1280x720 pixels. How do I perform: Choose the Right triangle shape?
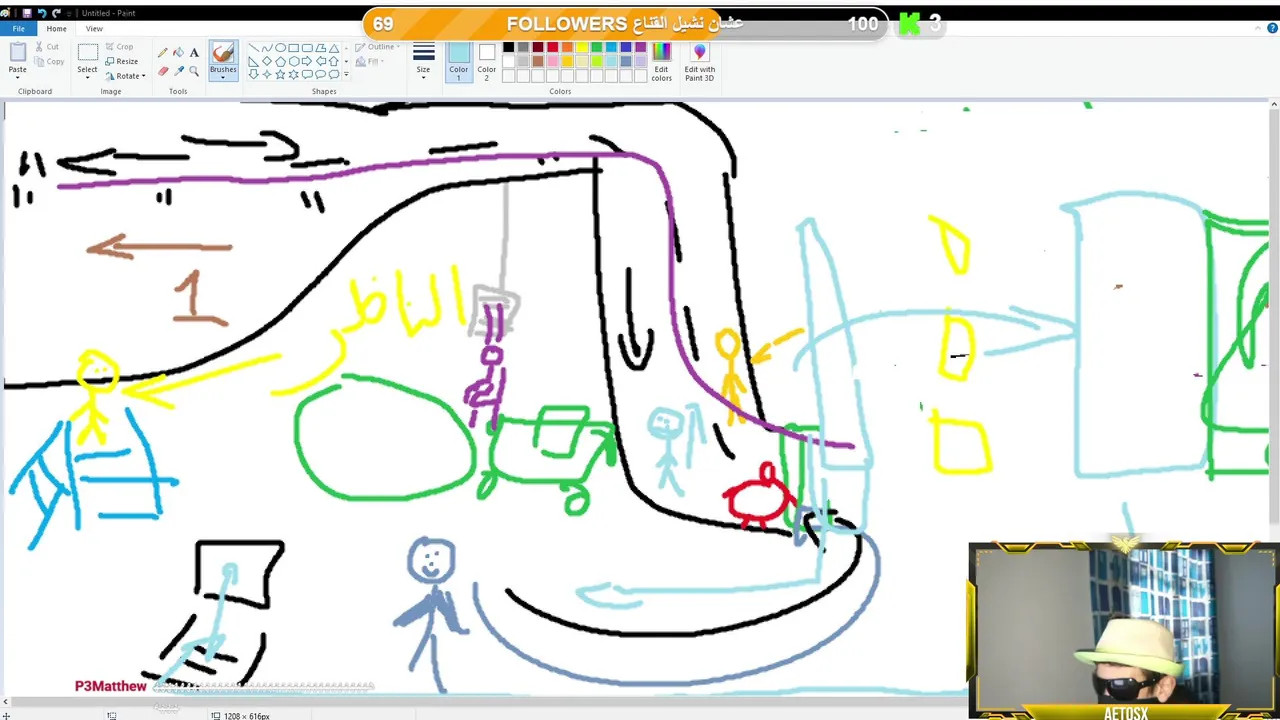[x=253, y=61]
